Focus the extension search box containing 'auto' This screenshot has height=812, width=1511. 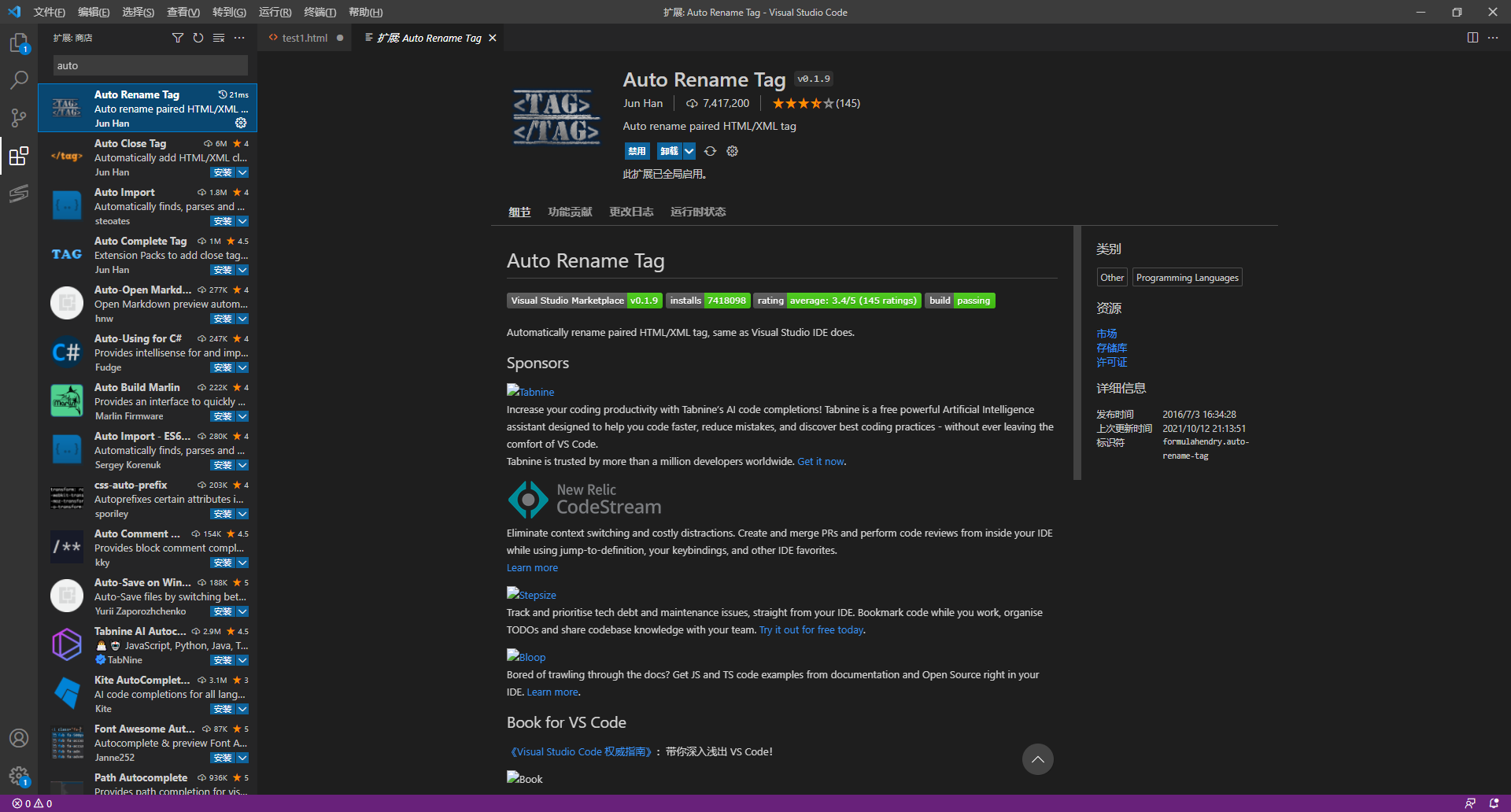pyautogui.click(x=150, y=65)
